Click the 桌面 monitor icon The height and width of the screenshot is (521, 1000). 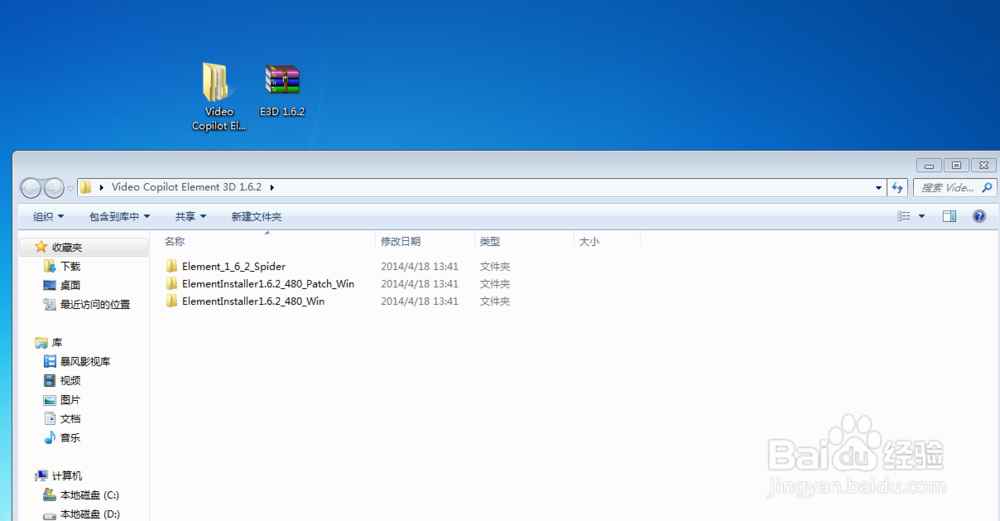click(x=50, y=285)
